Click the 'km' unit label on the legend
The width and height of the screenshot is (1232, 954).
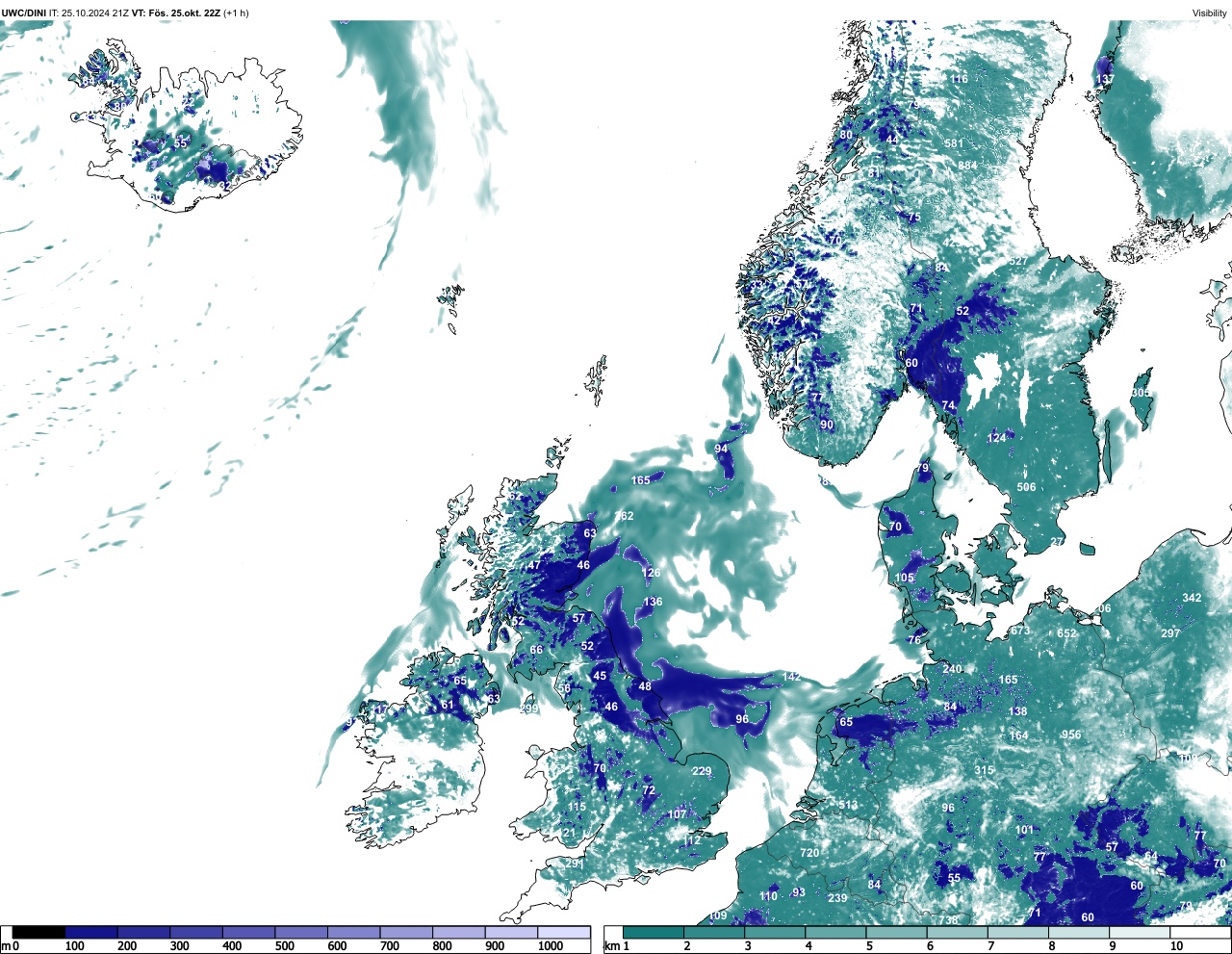(613, 946)
